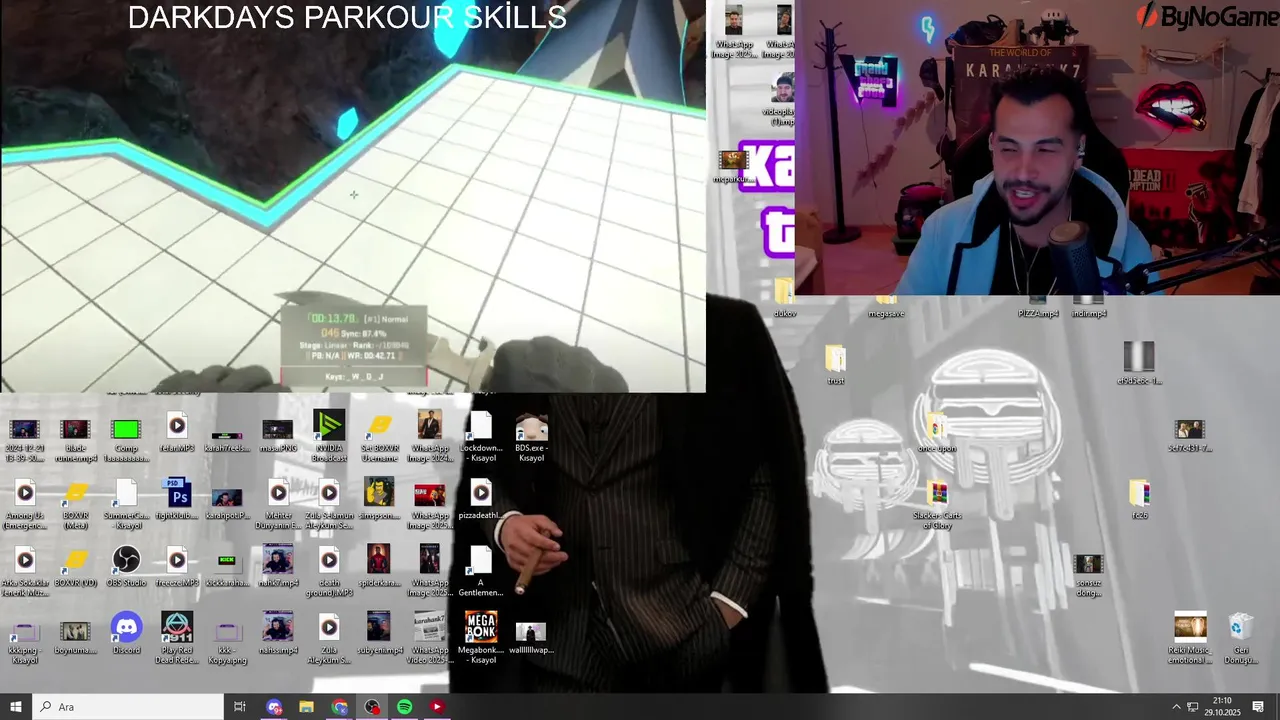The width and height of the screenshot is (1280, 720).
Task: Select the BDS.exe shortcut icon
Action: click(x=531, y=428)
